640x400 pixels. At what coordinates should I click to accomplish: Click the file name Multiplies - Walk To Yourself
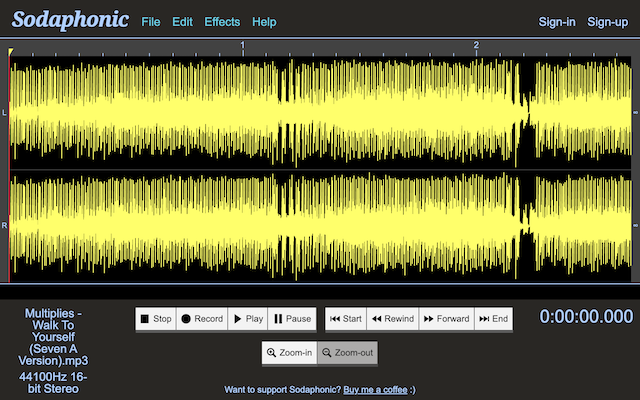click(53, 337)
